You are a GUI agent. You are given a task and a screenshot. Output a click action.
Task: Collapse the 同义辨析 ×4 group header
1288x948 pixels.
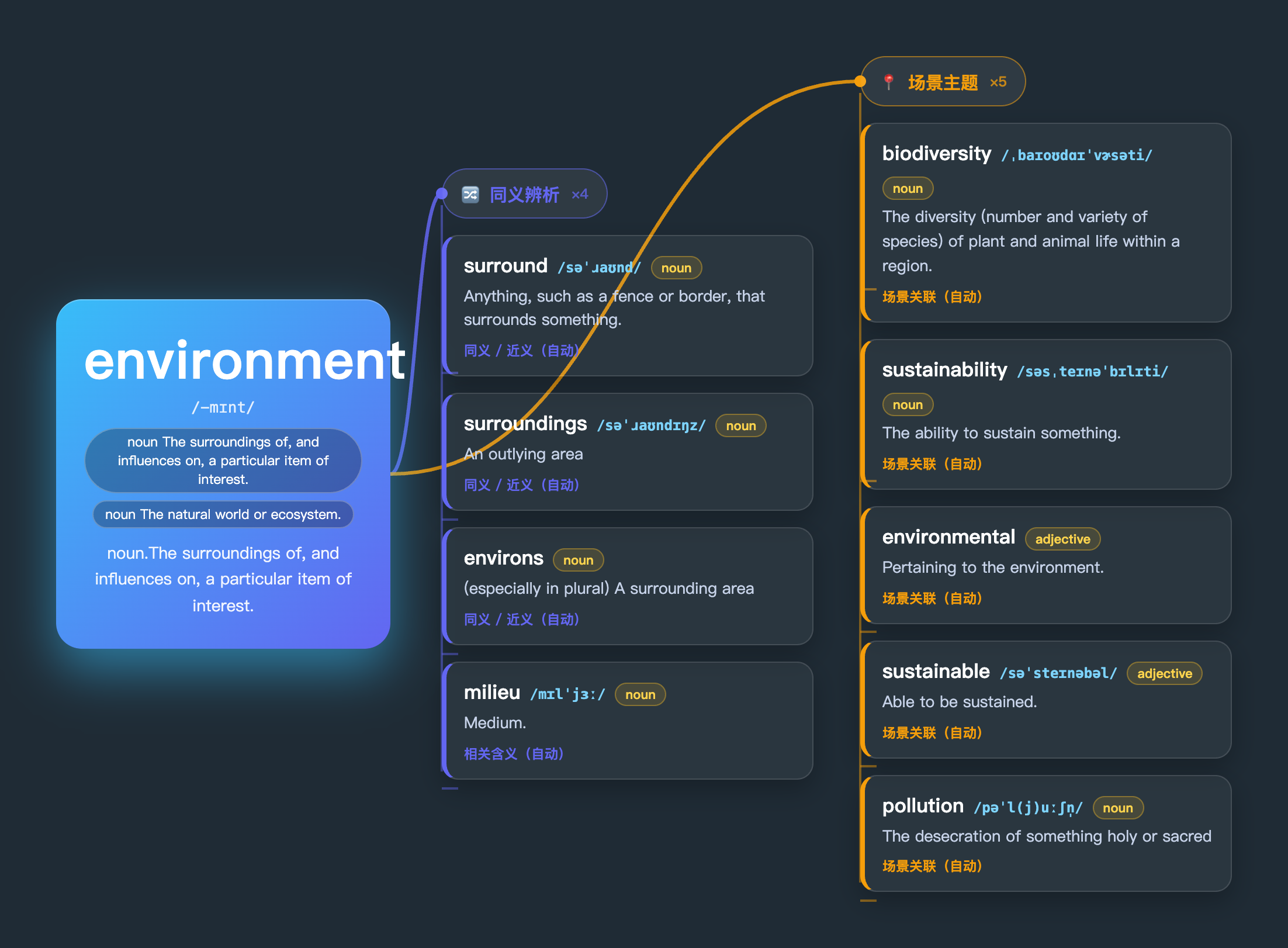pos(525,193)
